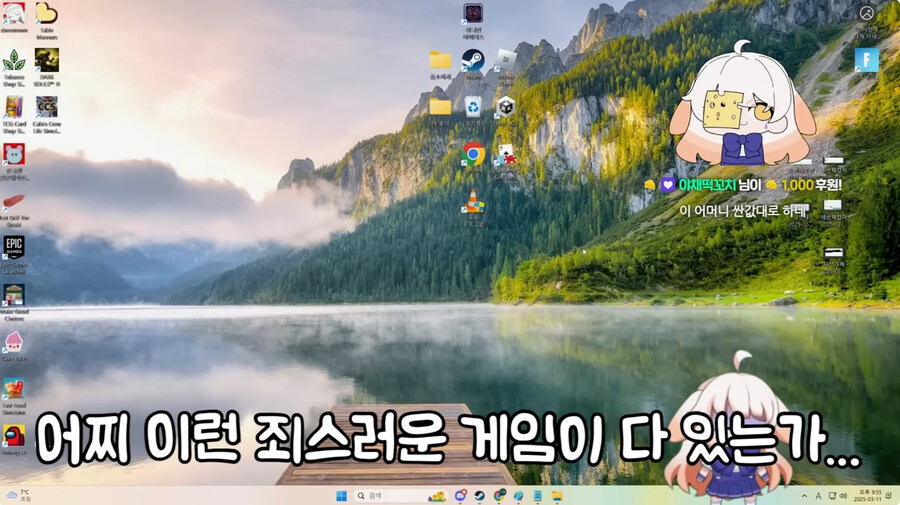Viewport: 900px width, 505px height.
Task: Open the Cabin Crew Life Simulator CCS icon
Action: pyautogui.click(x=46, y=107)
